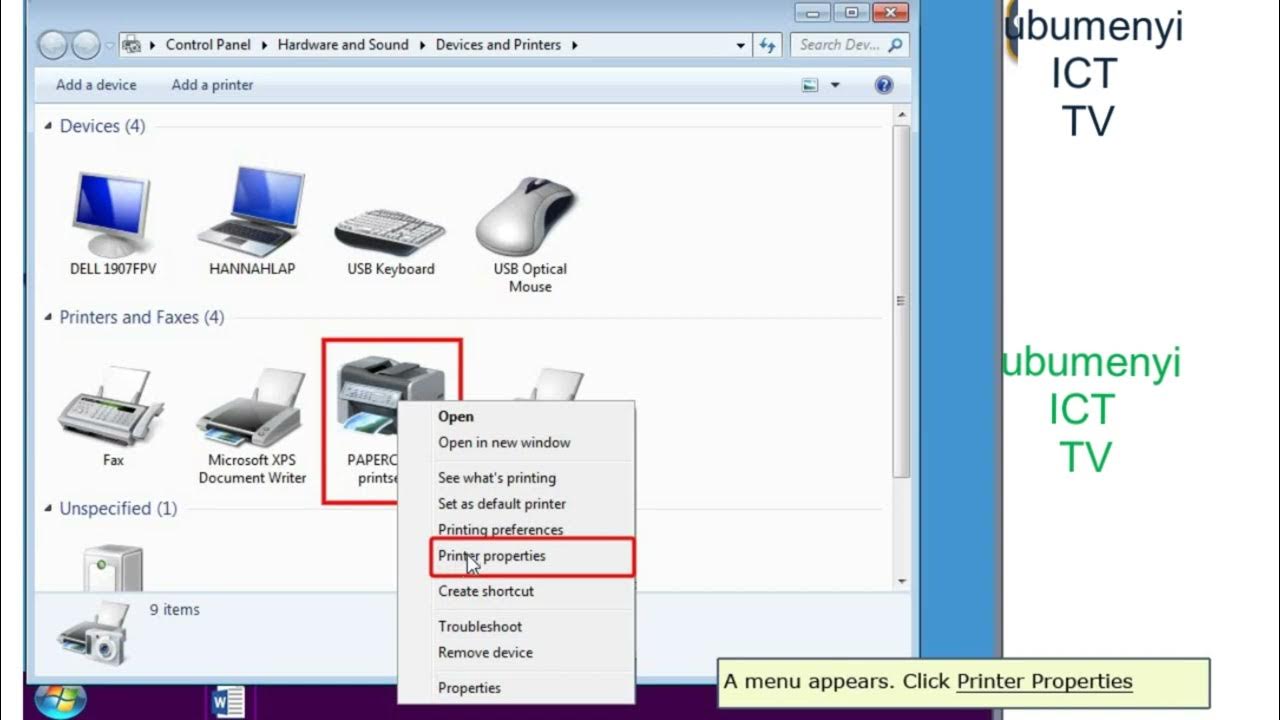Click the scrollbar up arrow

pyautogui.click(x=902, y=117)
